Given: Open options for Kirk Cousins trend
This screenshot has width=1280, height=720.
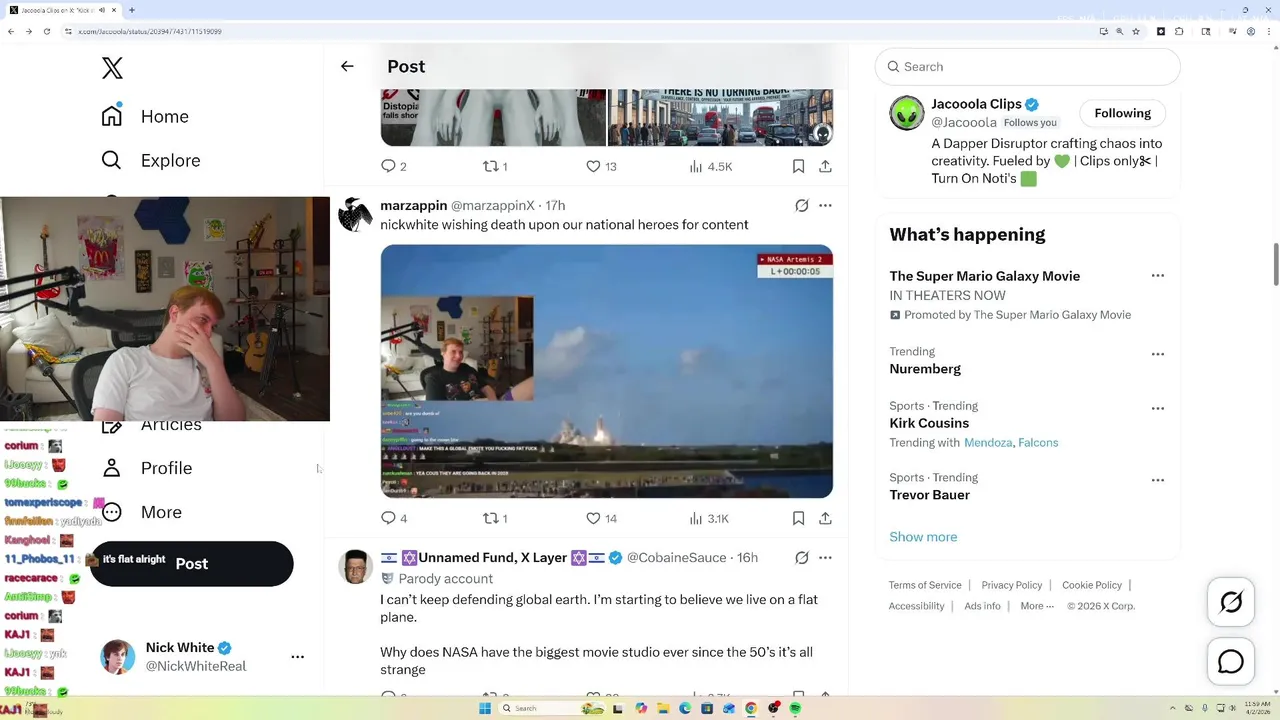Looking at the screenshot, I should pos(1157,408).
